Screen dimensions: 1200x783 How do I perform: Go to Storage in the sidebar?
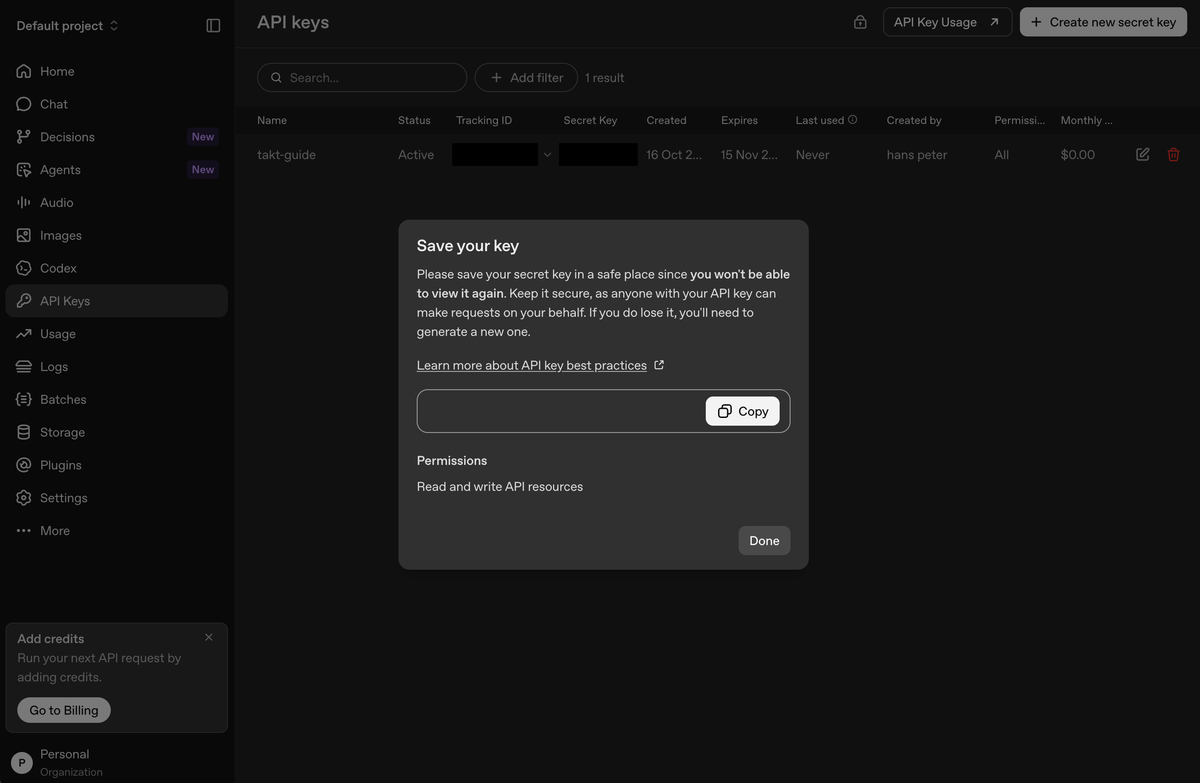117,432
